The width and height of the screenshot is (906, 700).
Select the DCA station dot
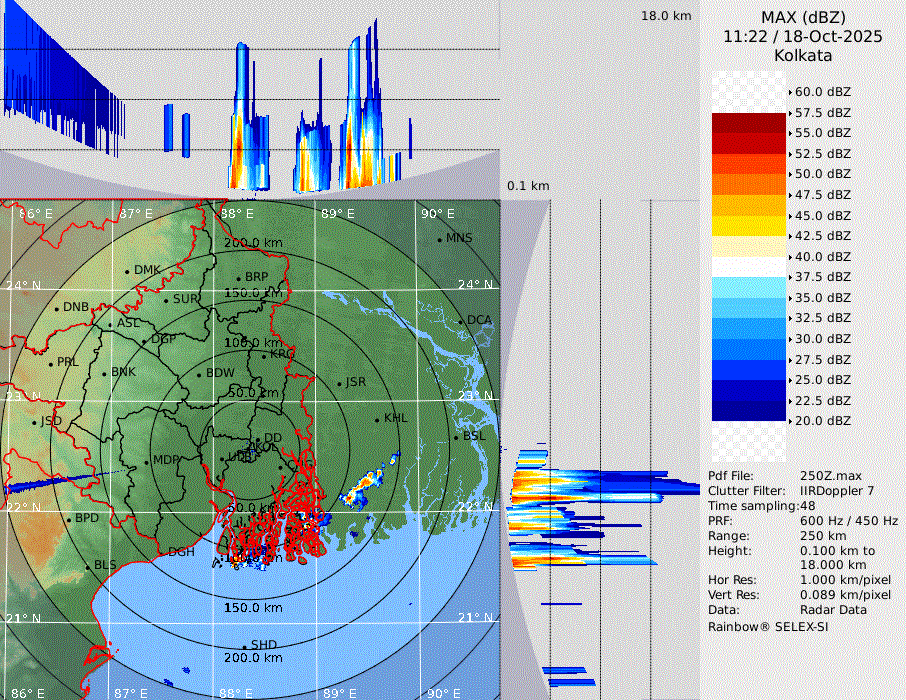(x=460, y=321)
